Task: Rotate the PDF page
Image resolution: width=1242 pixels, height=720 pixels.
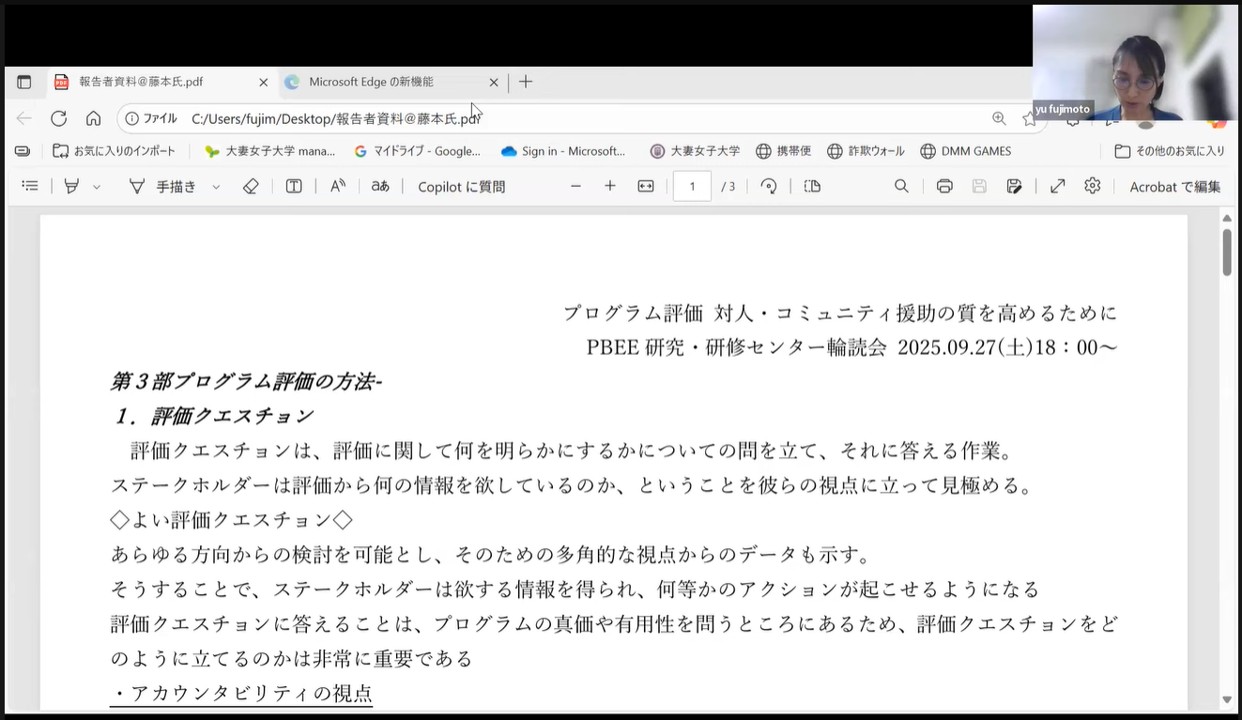Action: [x=769, y=186]
